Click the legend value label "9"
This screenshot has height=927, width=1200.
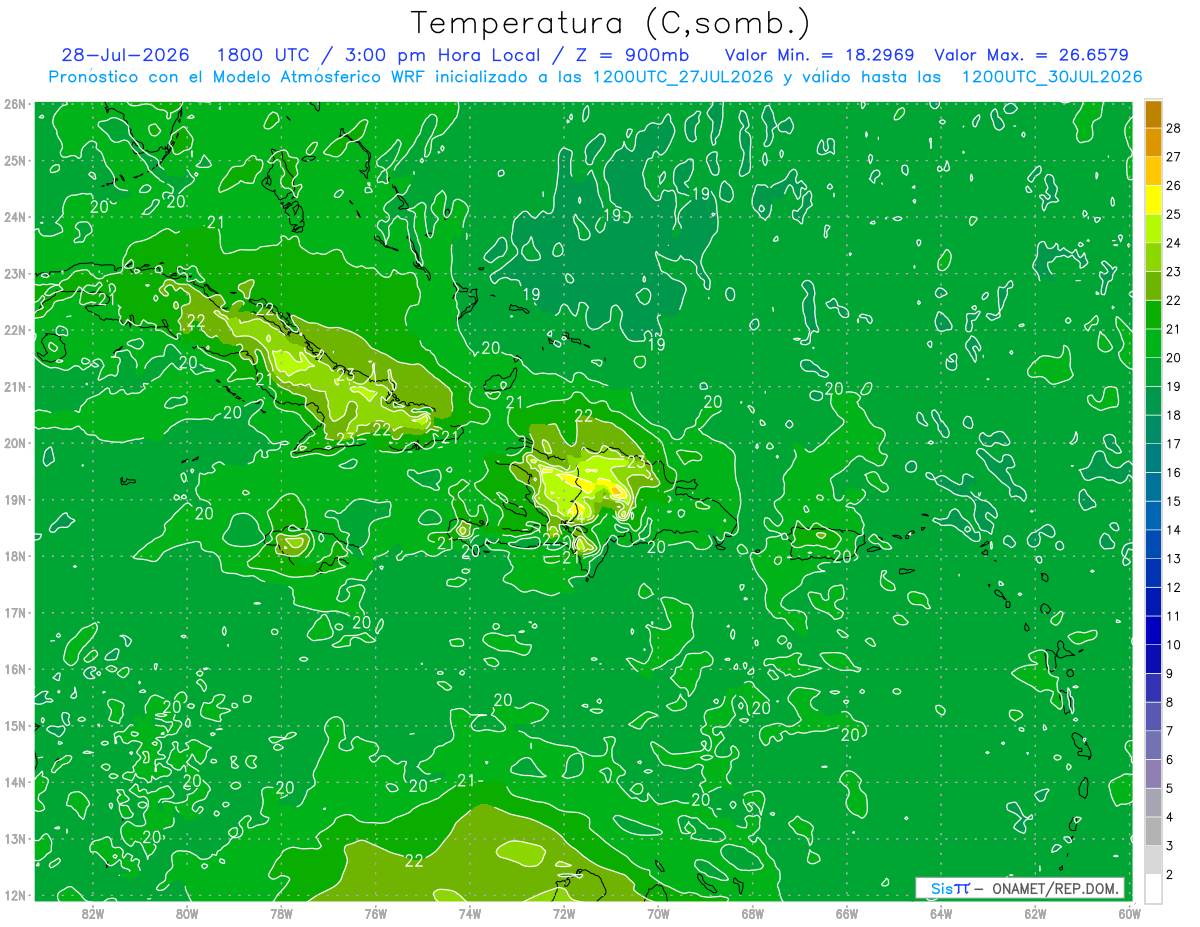pos(1170,674)
